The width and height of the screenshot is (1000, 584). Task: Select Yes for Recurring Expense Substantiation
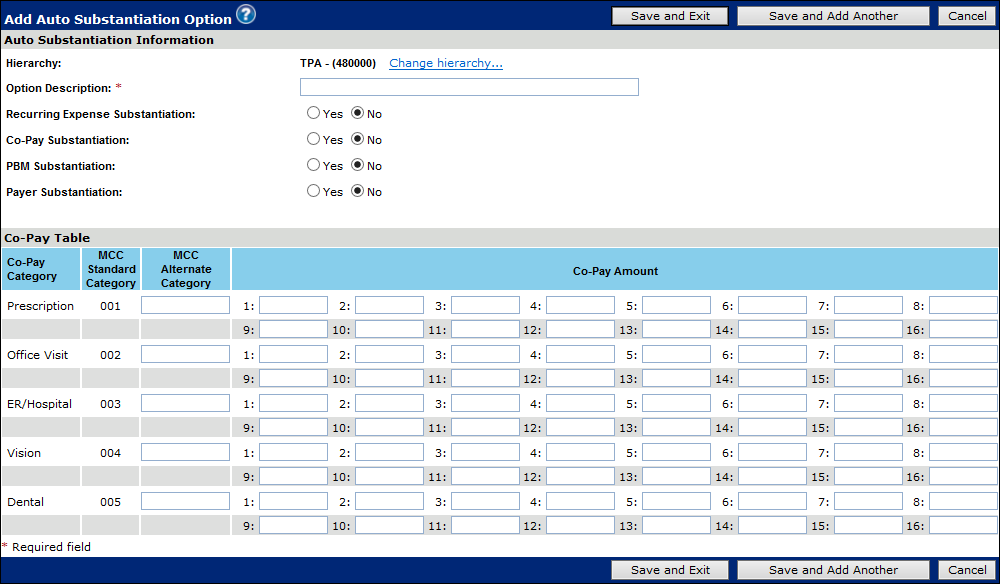pos(314,113)
